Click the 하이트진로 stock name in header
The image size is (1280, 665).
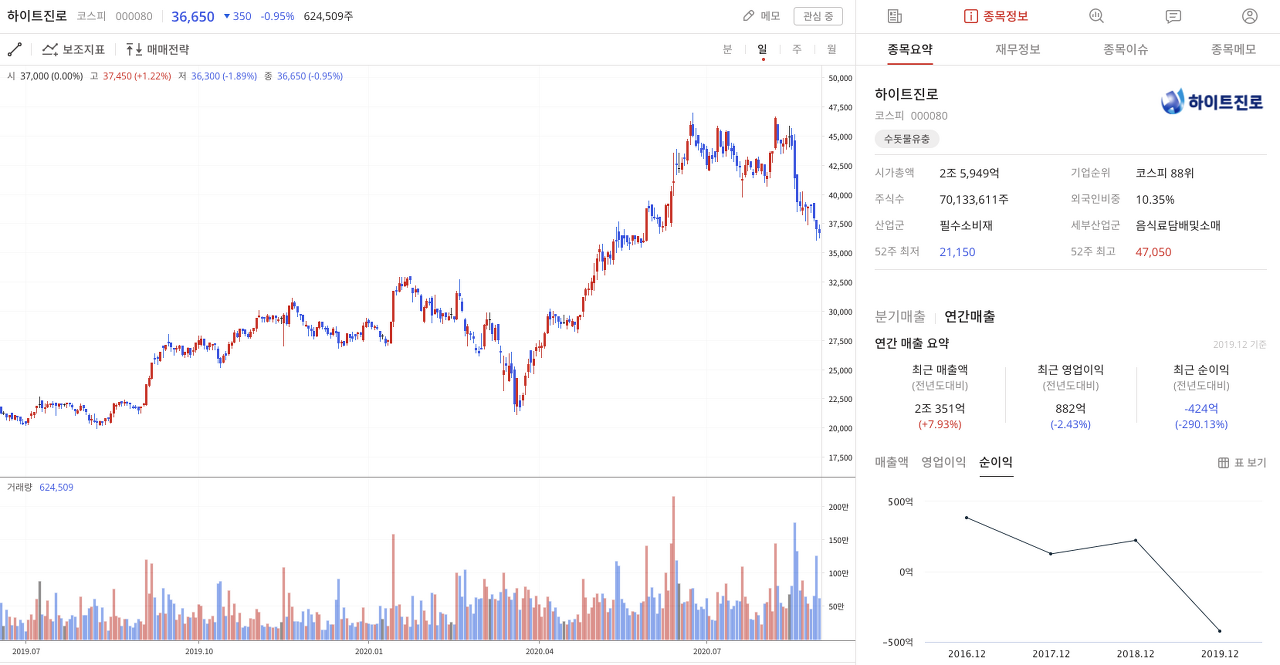tap(37, 16)
